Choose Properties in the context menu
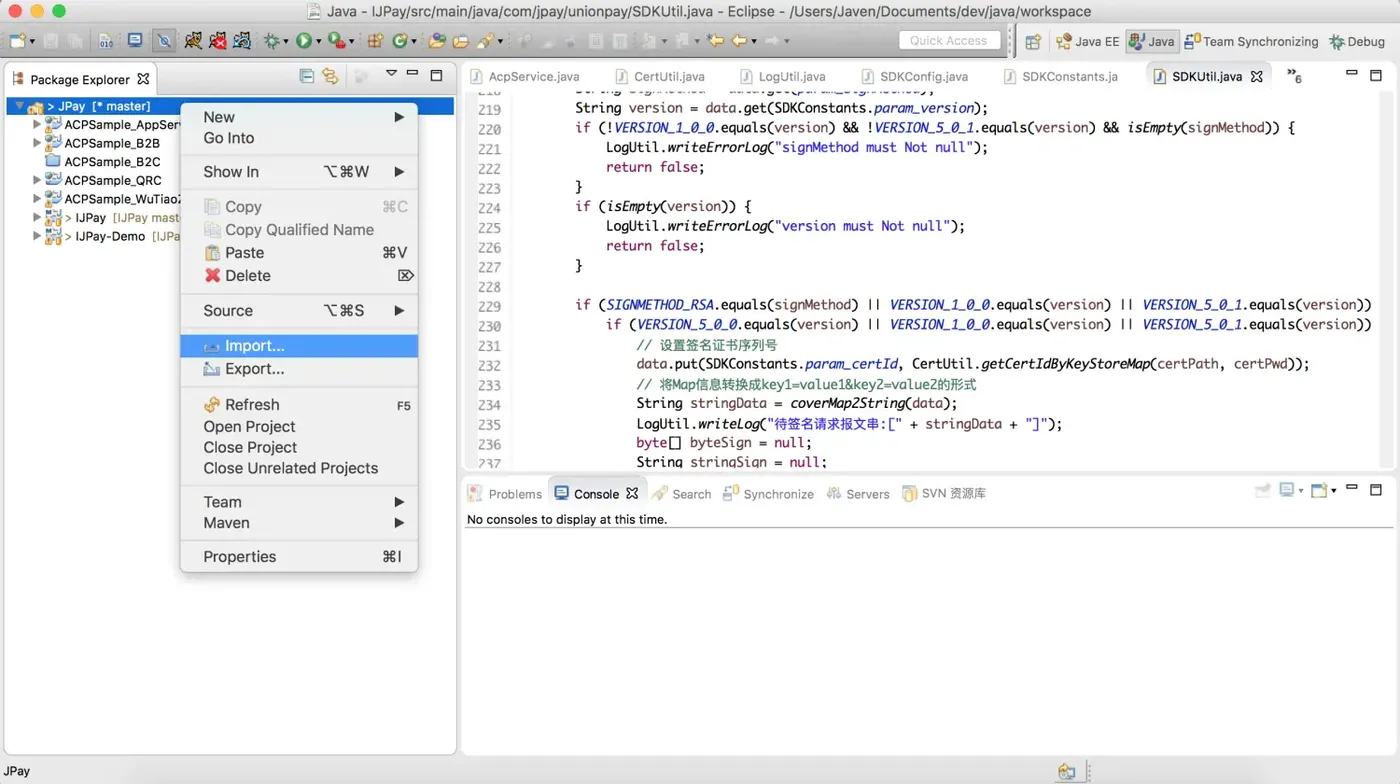This screenshot has height=784, width=1400. pyautogui.click(x=239, y=557)
